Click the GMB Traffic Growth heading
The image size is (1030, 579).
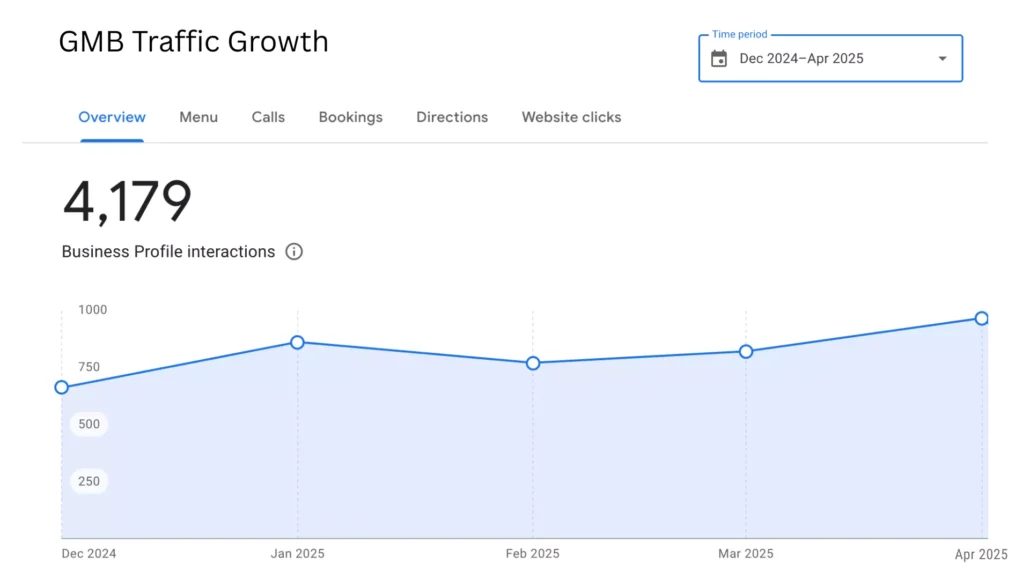click(194, 41)
